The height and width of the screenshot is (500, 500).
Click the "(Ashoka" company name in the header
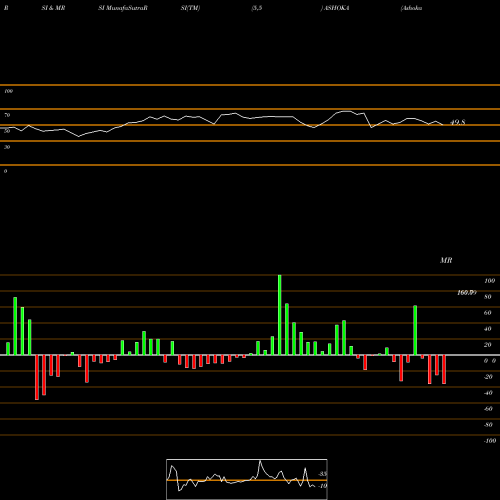coord(411,8)
